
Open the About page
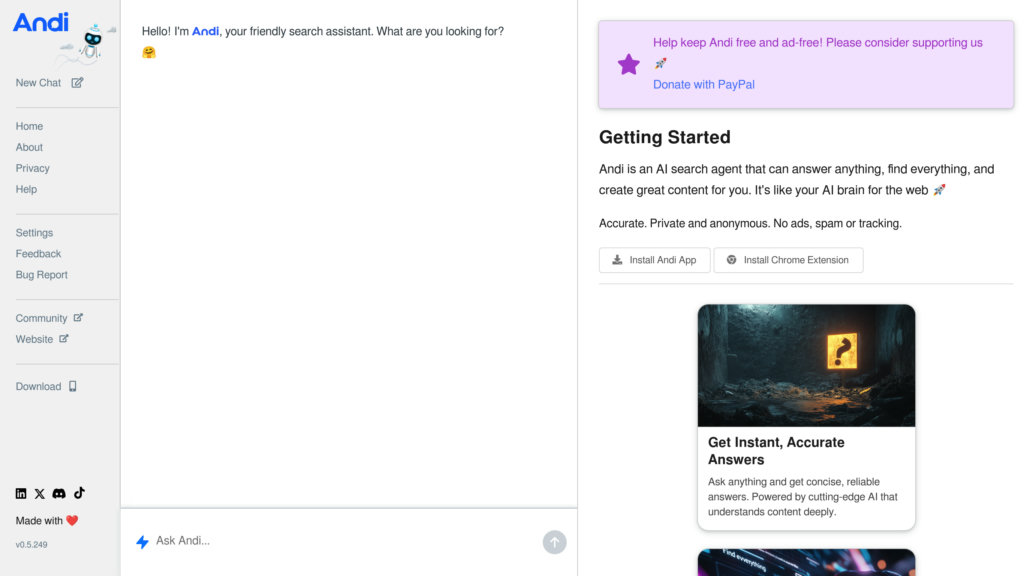[x=29, y=147]
